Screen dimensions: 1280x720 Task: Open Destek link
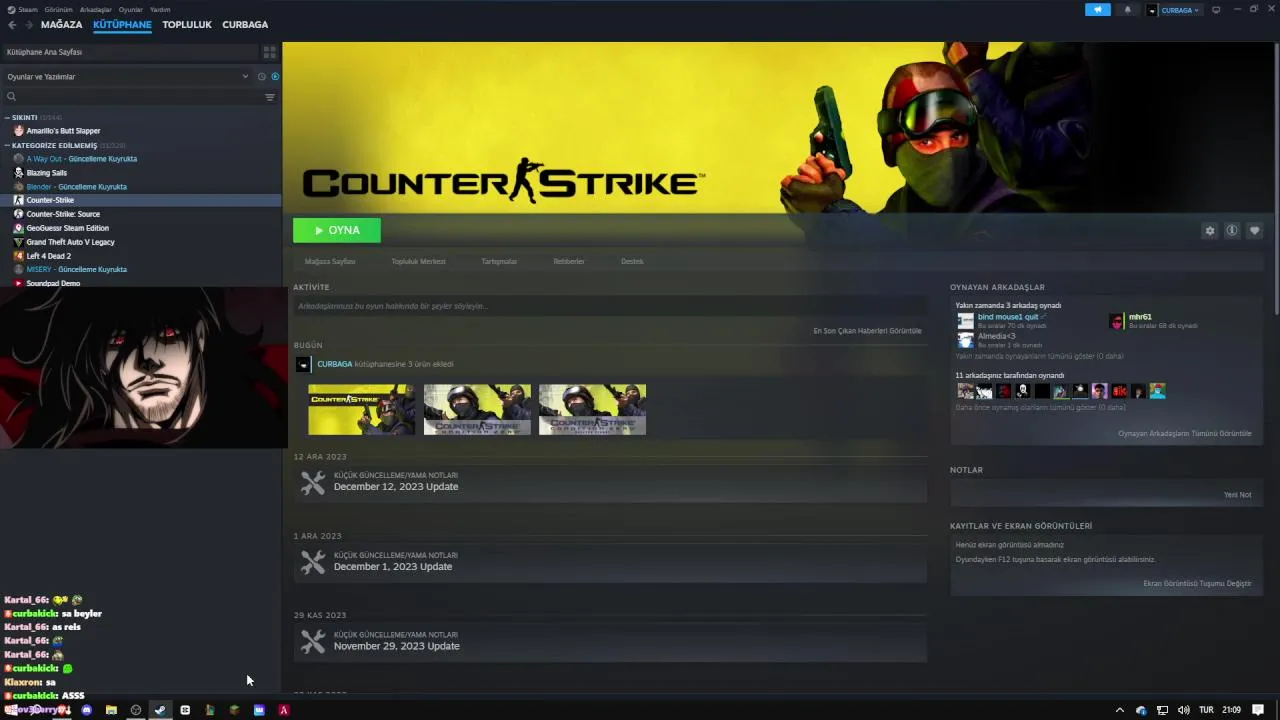[x=632, y=262]
